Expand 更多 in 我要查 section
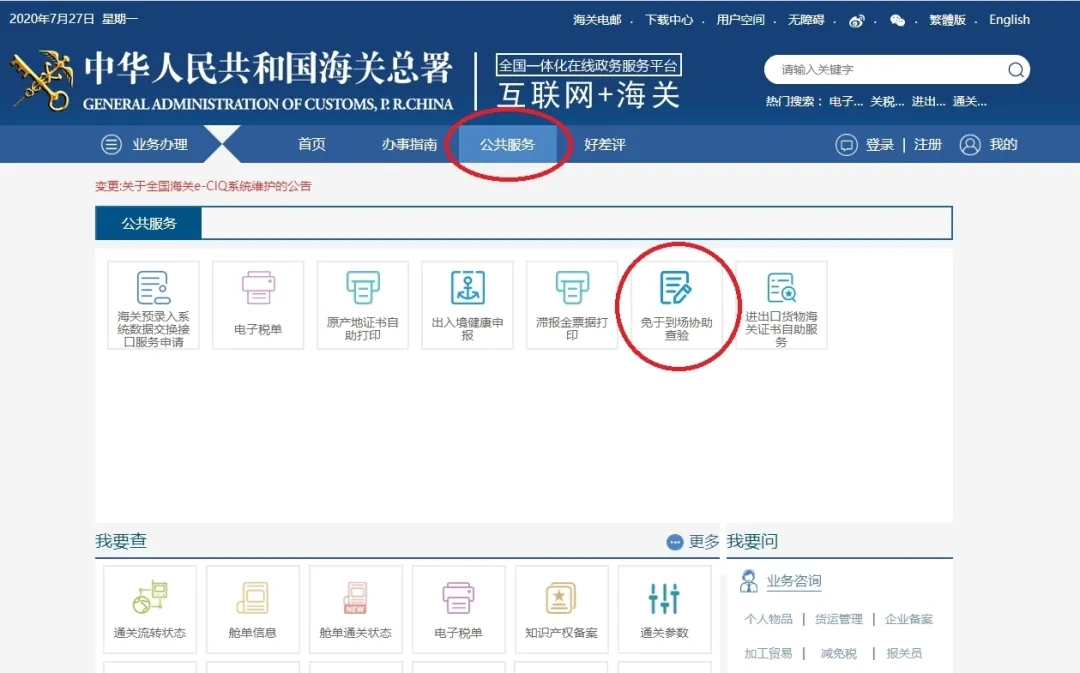The width and height of the screenshot is (1080, 673). tap(693, 542)
